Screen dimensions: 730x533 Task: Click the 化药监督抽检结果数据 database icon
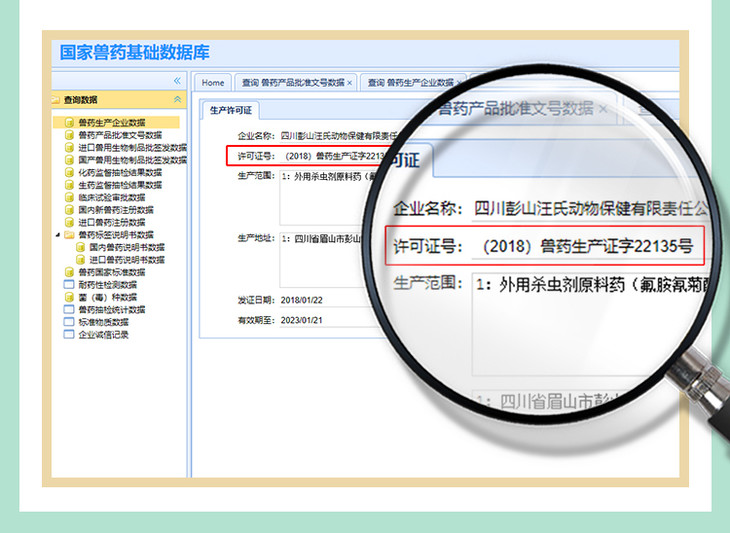point(70,172)
